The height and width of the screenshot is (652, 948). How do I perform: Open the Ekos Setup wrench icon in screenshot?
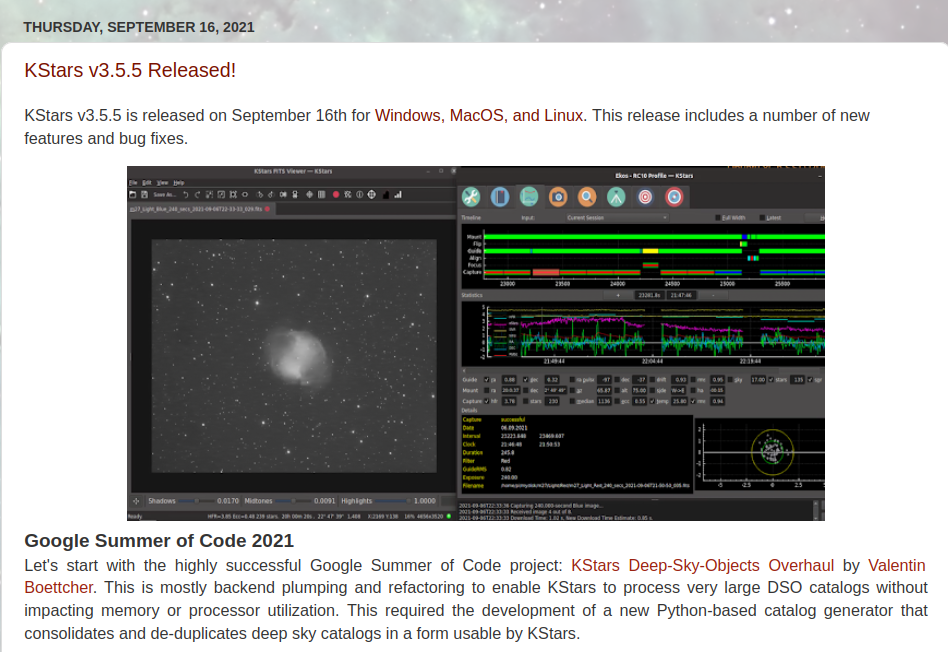(470, 197)
